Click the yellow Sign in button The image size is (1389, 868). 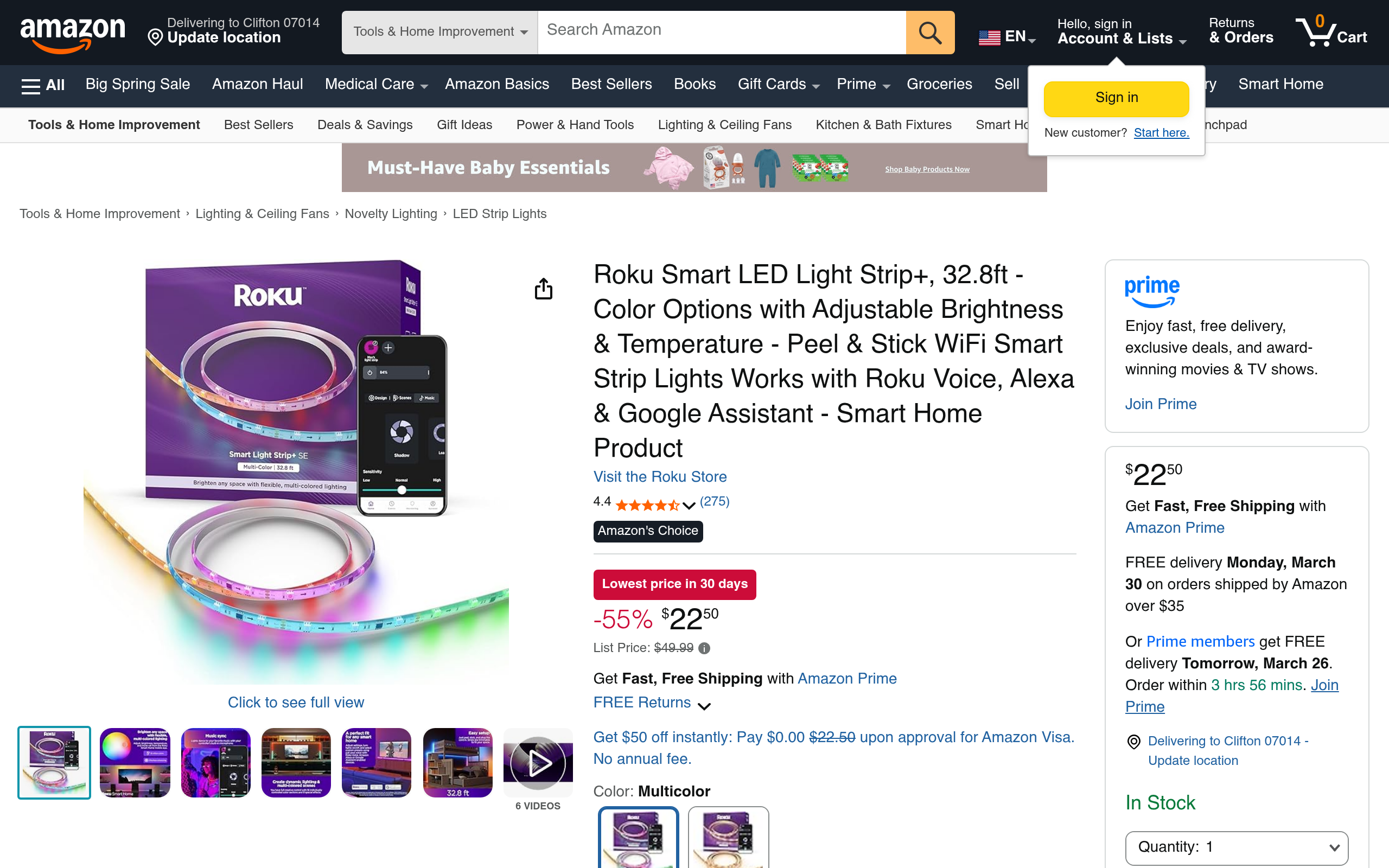tap(1117, 98)
